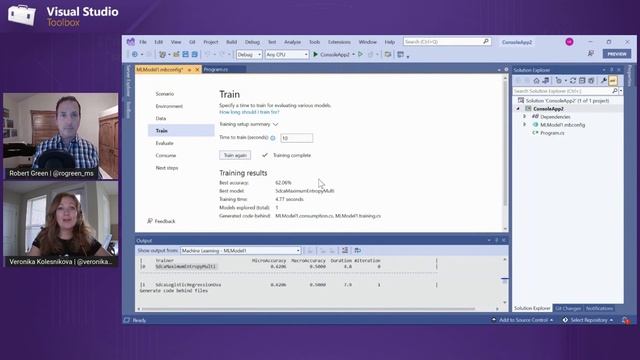Toggle Word Wrap in Output toolbar
640x360 pixels.
[358, 250]
